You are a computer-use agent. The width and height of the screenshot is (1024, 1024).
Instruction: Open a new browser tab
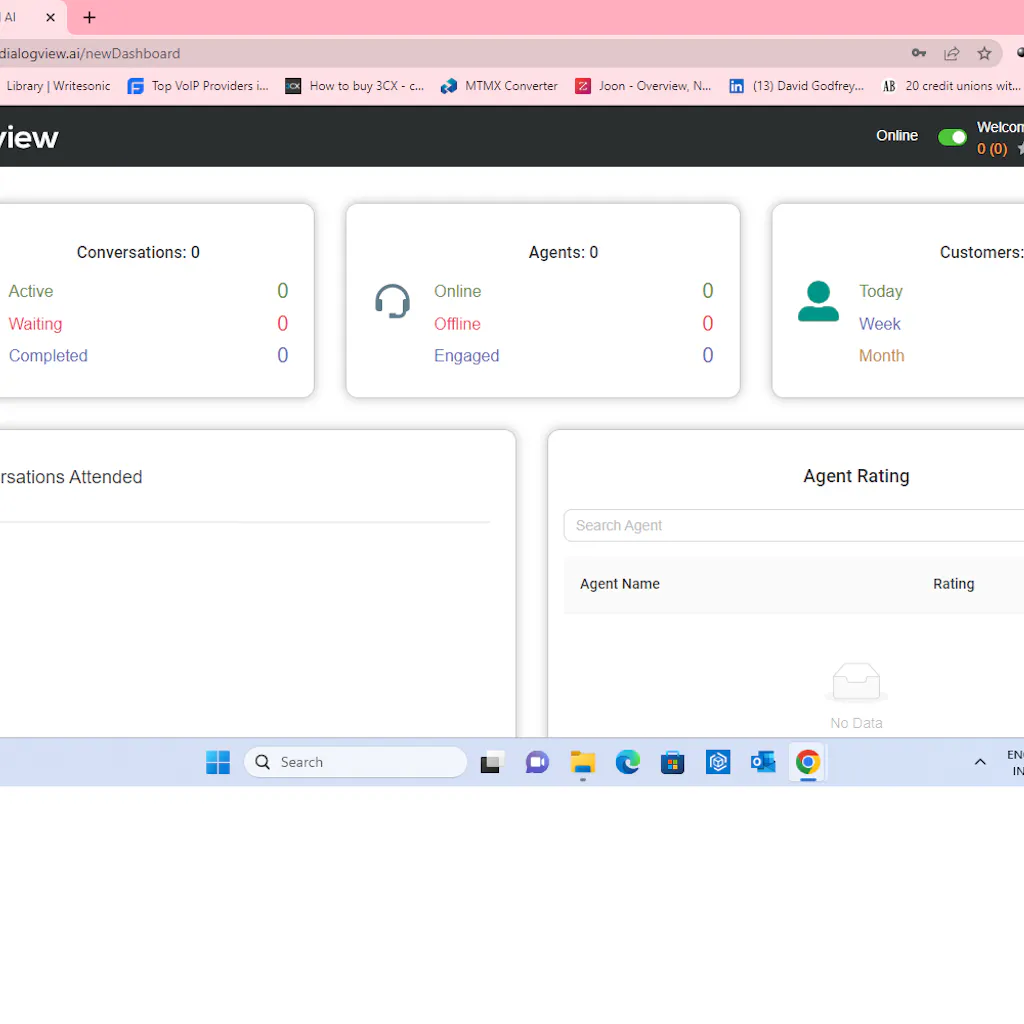click(89, 17)
